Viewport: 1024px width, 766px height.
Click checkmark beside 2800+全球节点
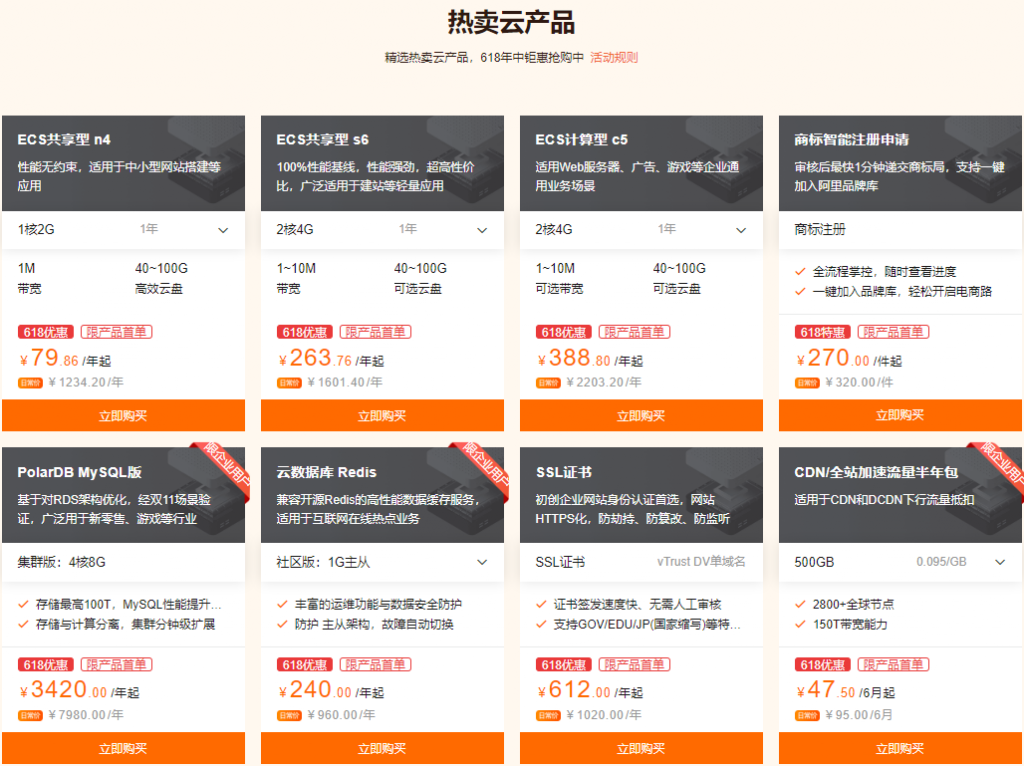(x=800, y=604)
